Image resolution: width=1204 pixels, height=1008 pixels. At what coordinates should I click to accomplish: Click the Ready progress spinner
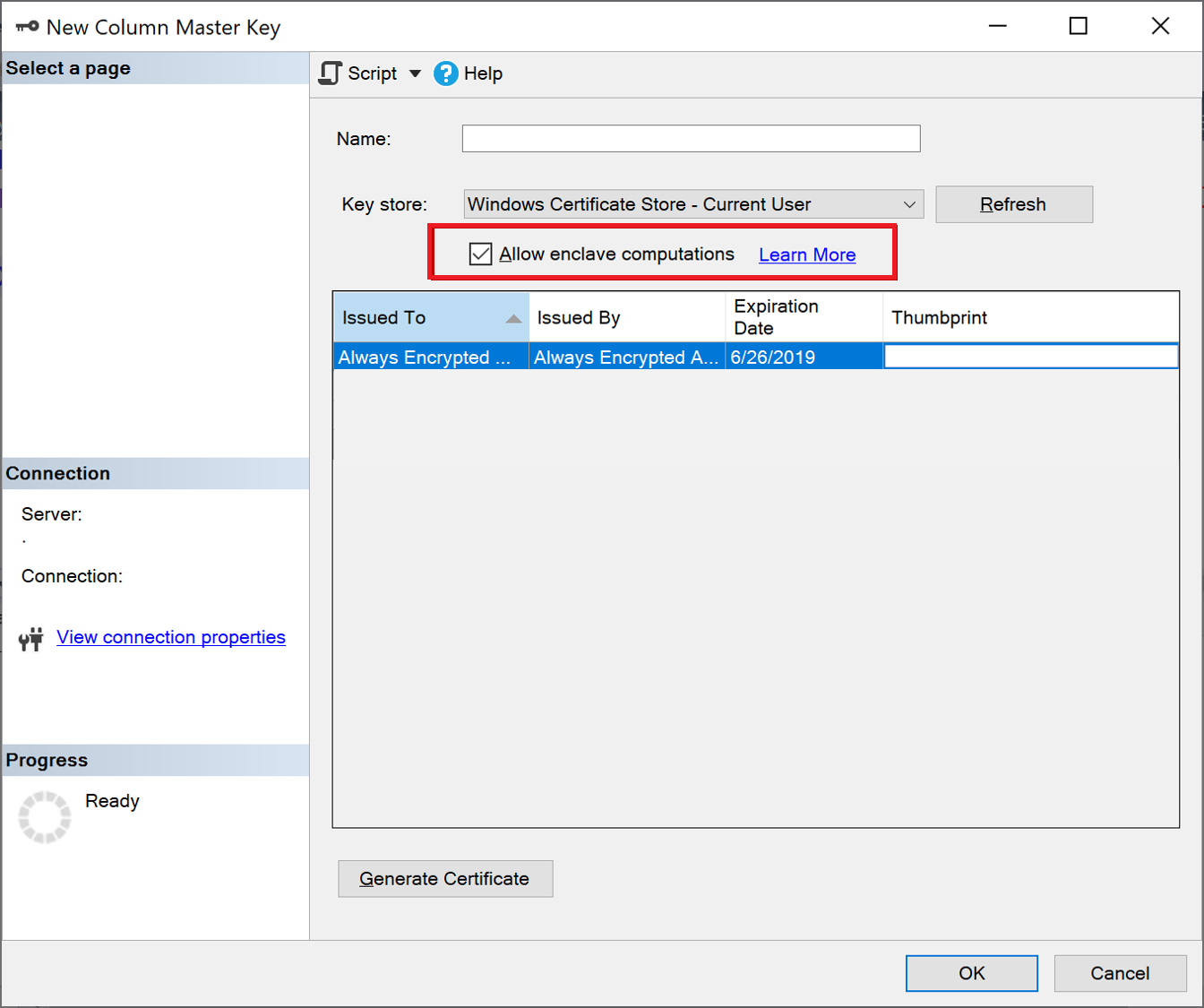point(44,816)
